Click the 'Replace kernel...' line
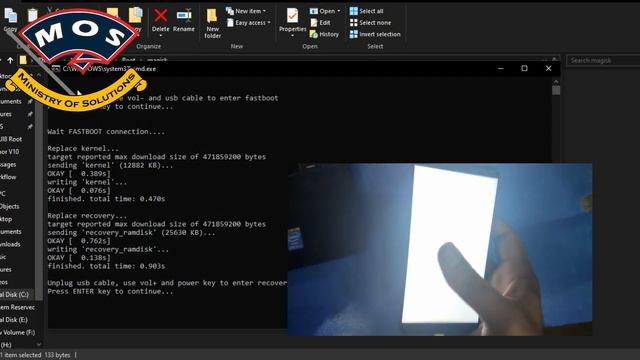 [83, 148]
